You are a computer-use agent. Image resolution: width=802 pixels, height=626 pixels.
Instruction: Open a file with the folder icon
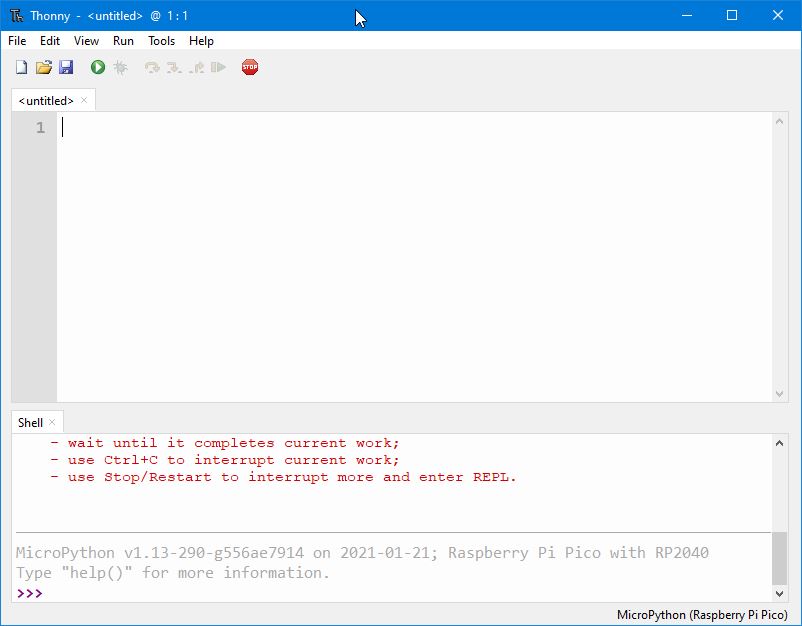point(44,67)
